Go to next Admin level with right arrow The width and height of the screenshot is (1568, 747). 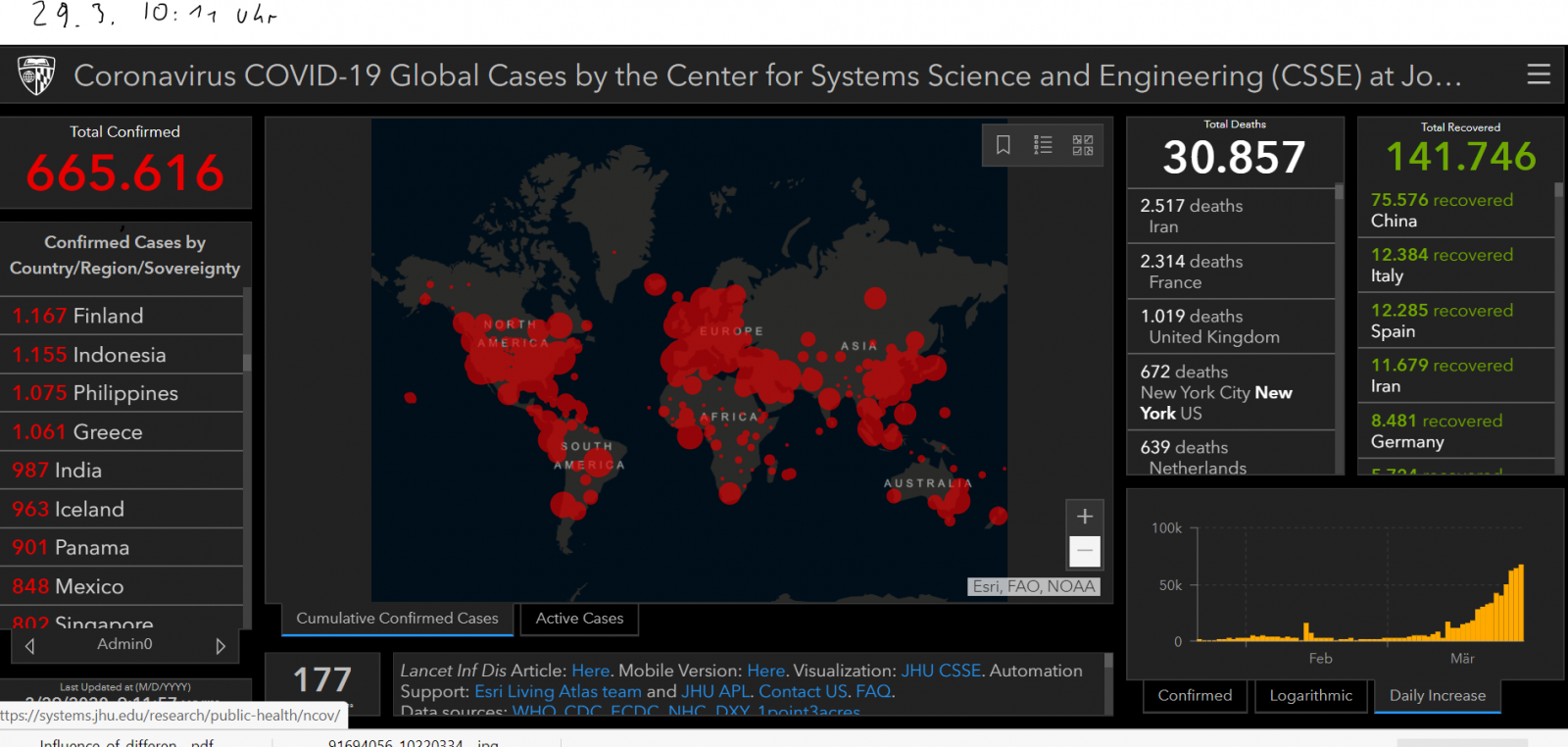tap(220, 646)
